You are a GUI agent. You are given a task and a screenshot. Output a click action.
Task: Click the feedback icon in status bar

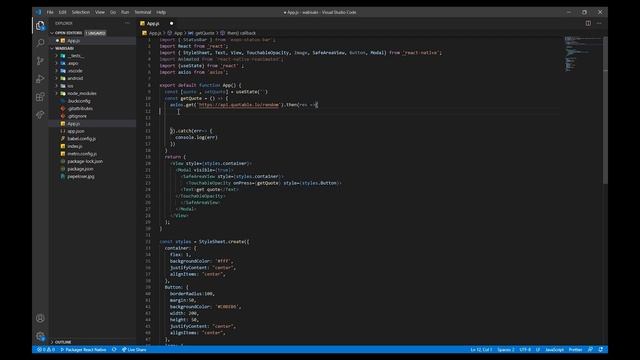[x=590, y=350]
